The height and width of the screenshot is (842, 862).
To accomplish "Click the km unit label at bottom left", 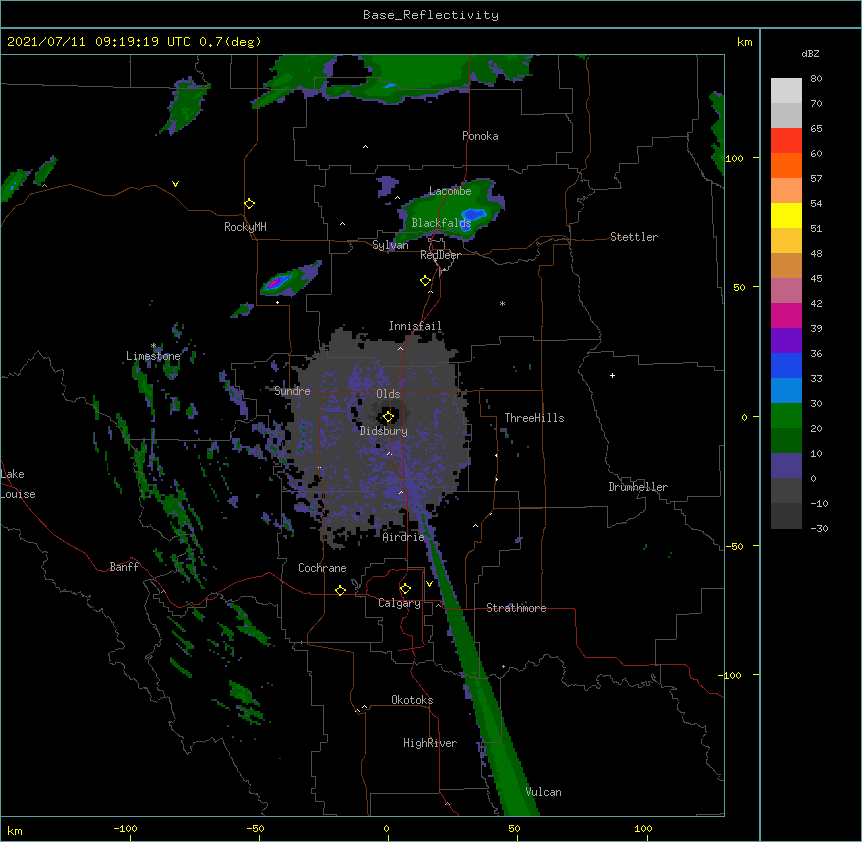I will pyautogui.click(x=15, y=830).
